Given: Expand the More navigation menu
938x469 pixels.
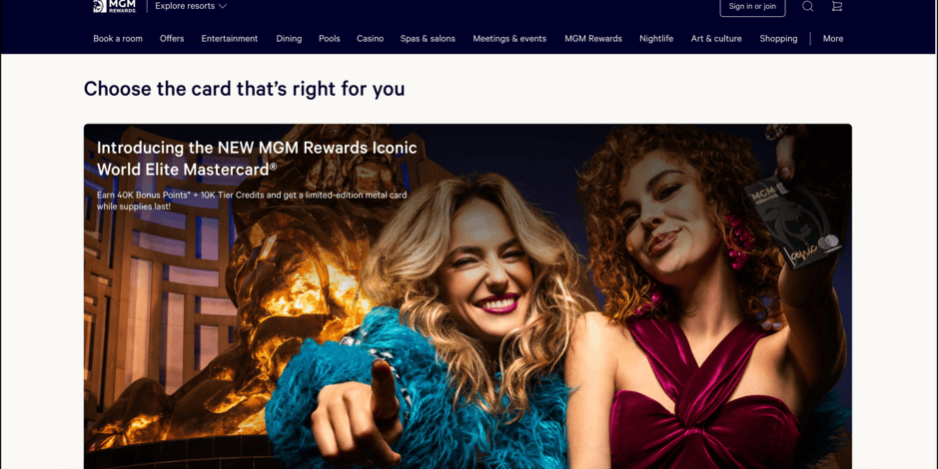Looking at the screenshot, I should point(833,38).
